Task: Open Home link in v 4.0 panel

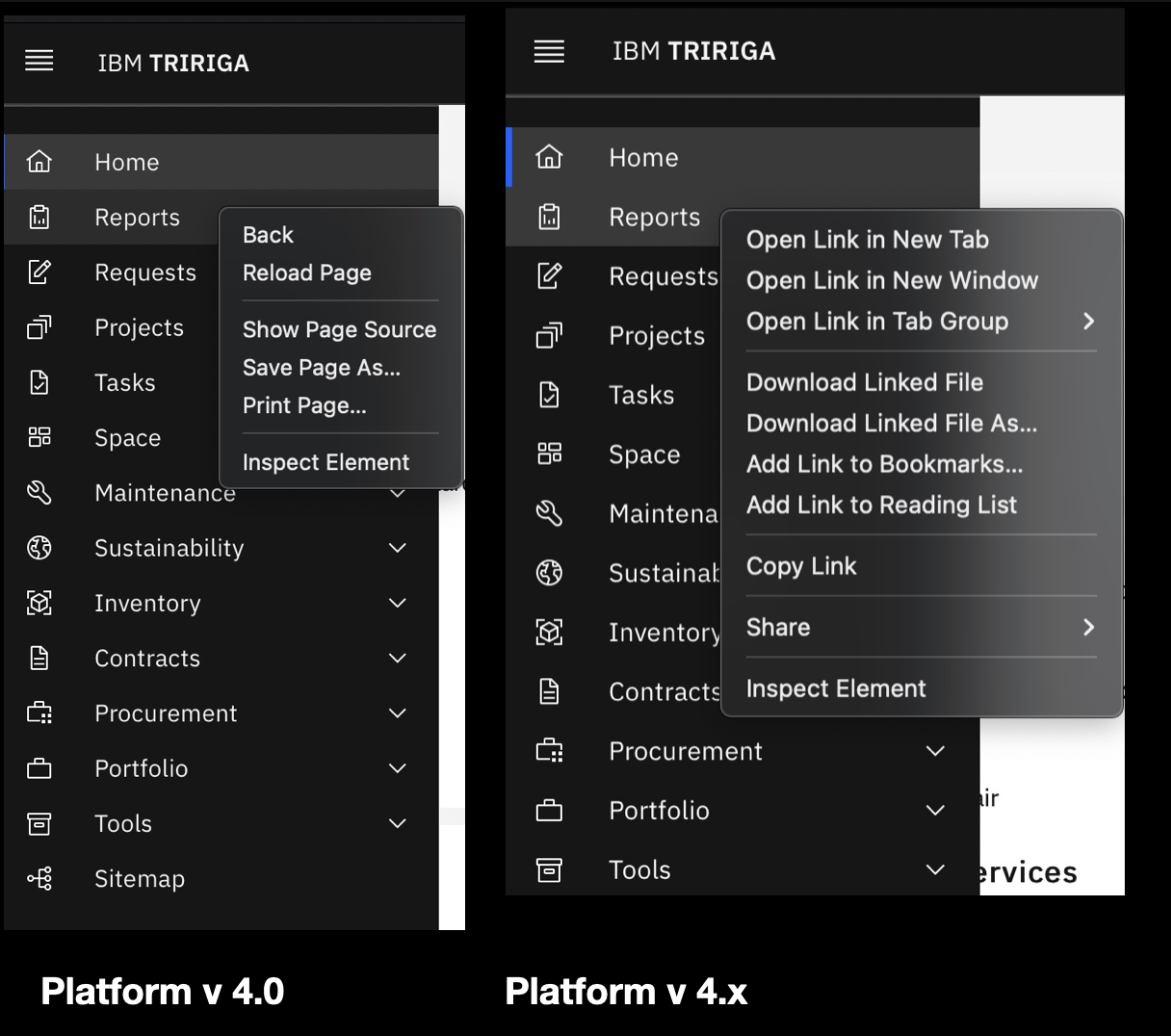Action: 127,162
